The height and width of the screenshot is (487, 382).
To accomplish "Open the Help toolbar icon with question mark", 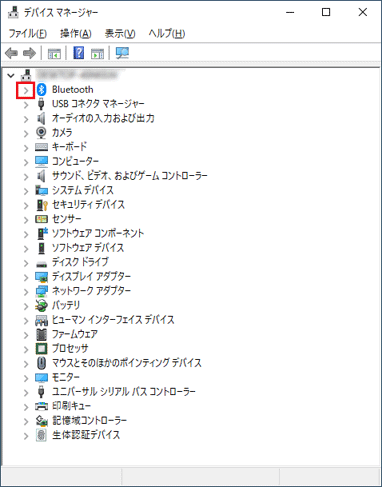I will tap(79, 53).
